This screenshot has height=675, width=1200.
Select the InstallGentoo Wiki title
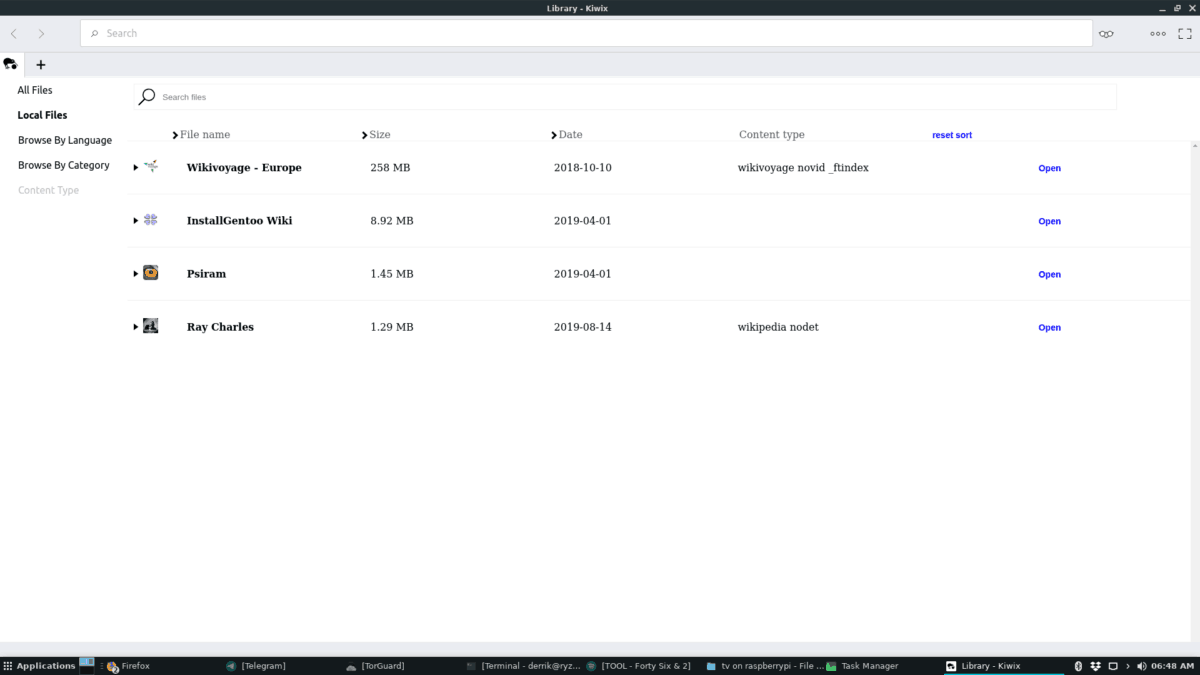240,221
